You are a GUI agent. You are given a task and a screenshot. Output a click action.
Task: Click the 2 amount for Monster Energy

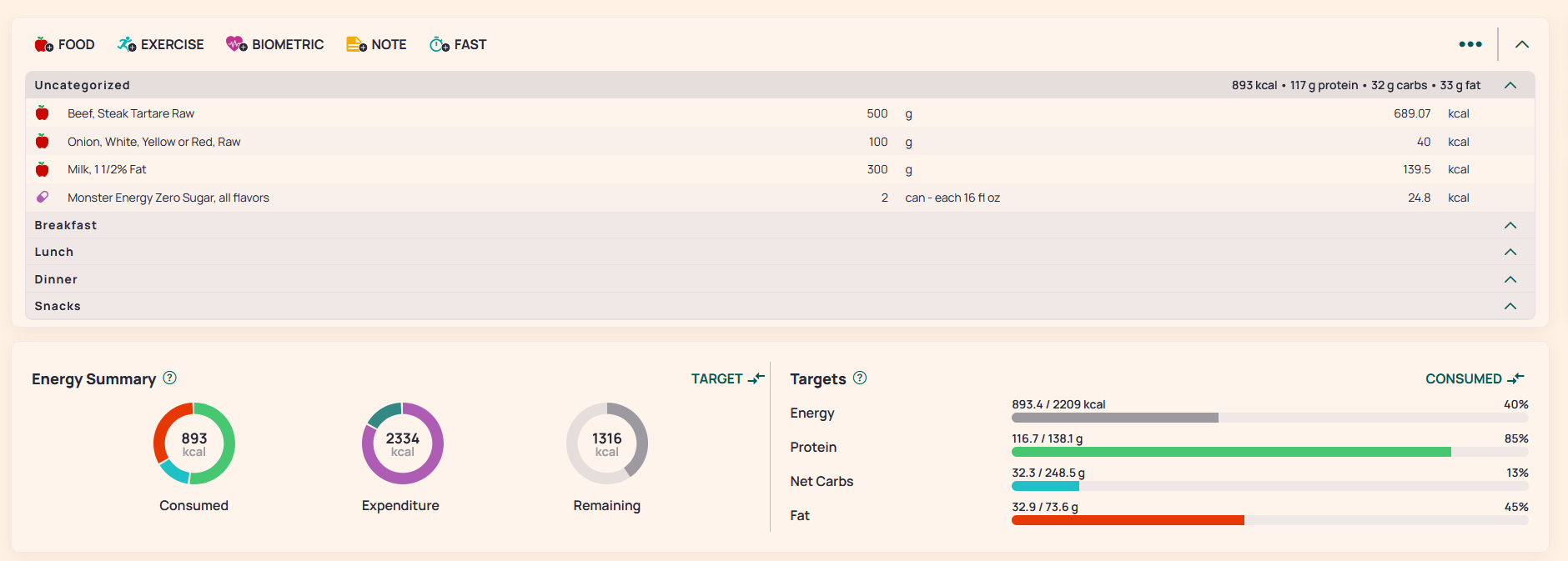coord(885,198)
